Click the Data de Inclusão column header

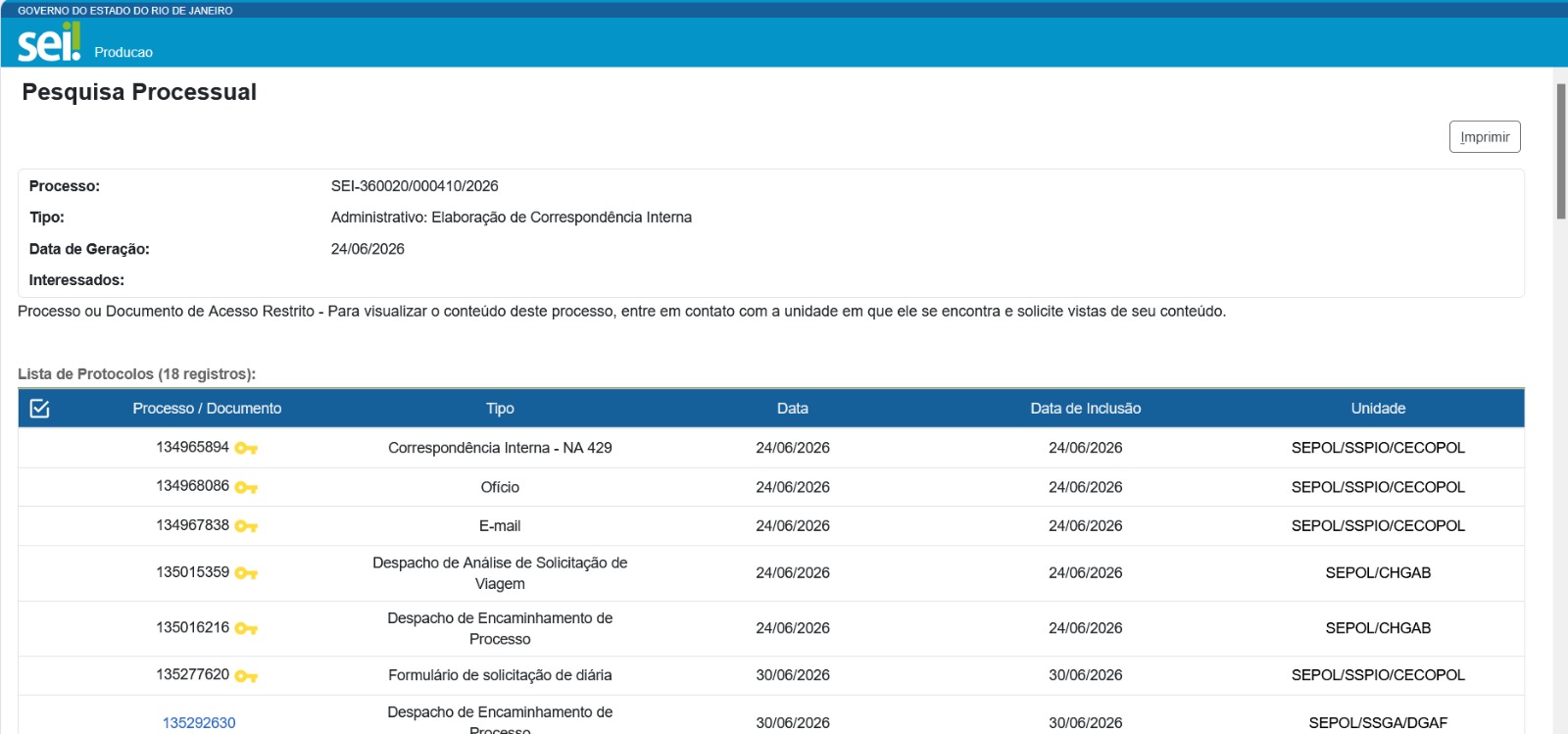pos(1086,409)
